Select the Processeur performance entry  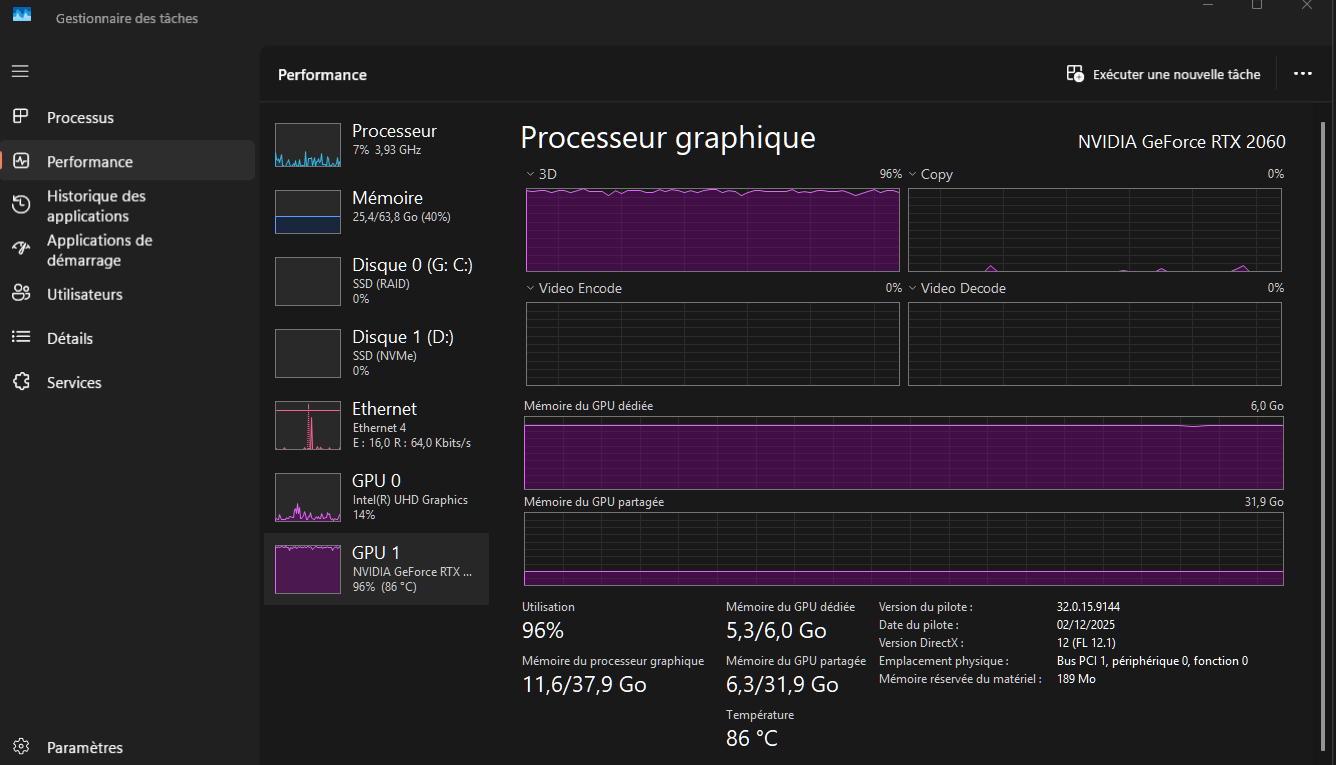376,140
